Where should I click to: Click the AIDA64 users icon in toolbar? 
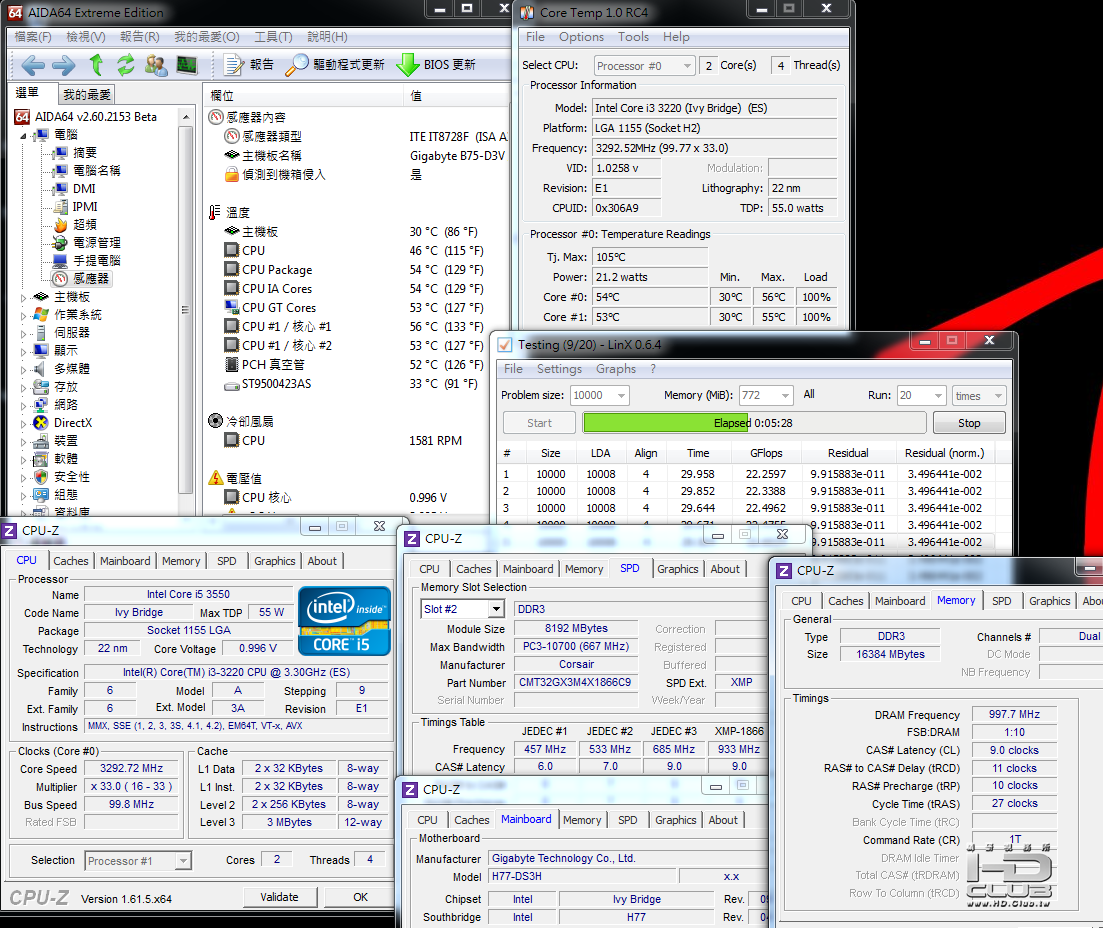coord(155,65)
